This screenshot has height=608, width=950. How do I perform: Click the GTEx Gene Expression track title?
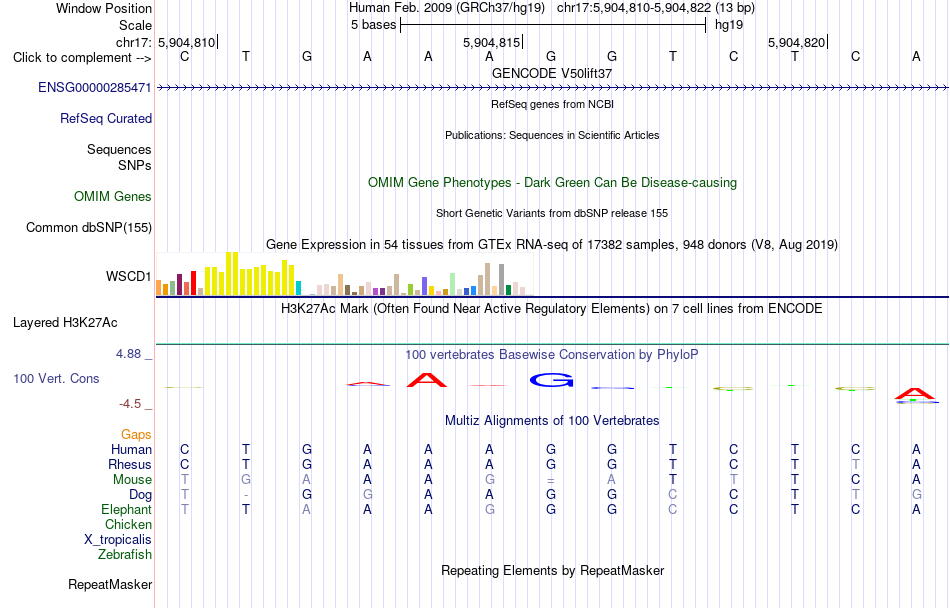(552, 245)
